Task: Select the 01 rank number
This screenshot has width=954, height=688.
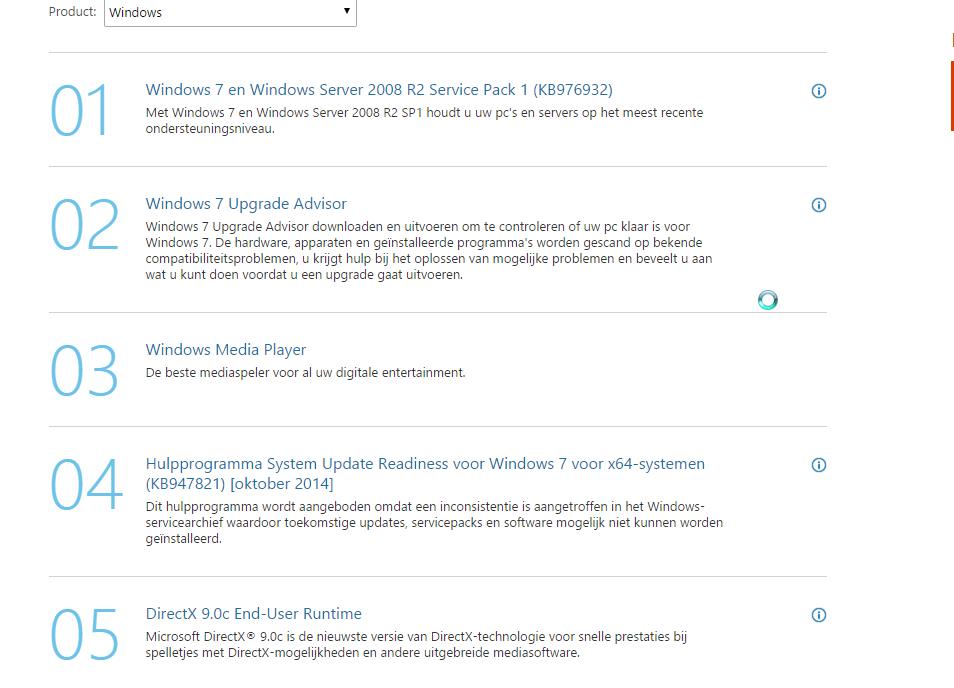Action: pyautogui.click(x=79, y=111)
